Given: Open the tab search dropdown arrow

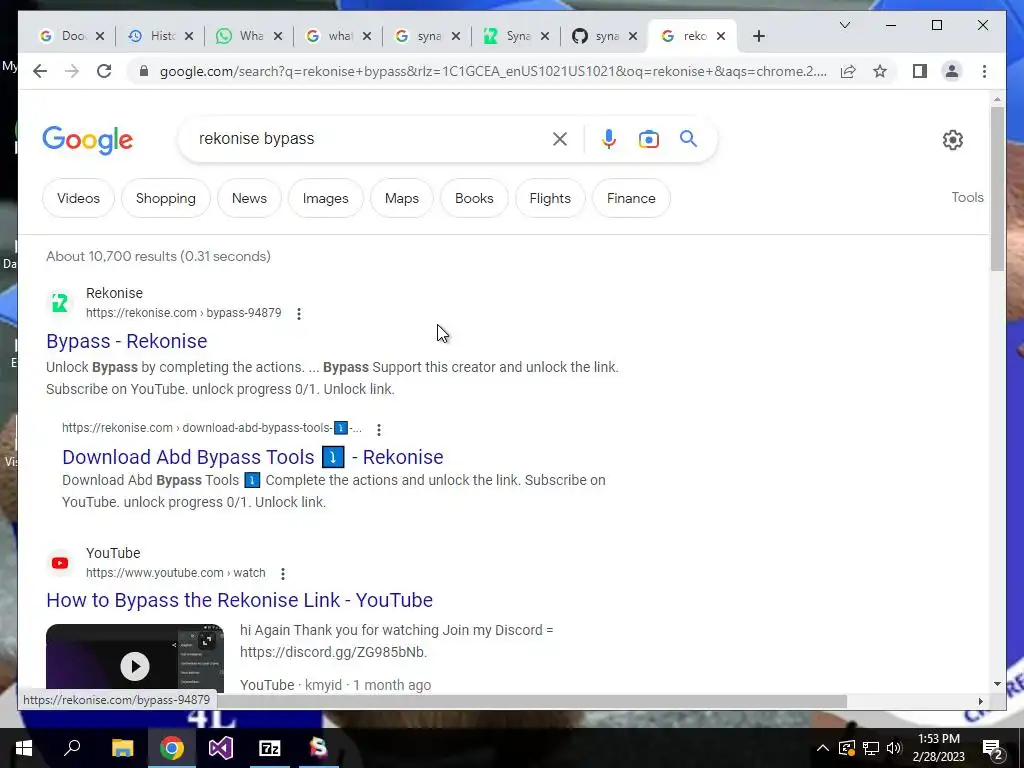Looking at the screenshot, I should coord(844,25).
